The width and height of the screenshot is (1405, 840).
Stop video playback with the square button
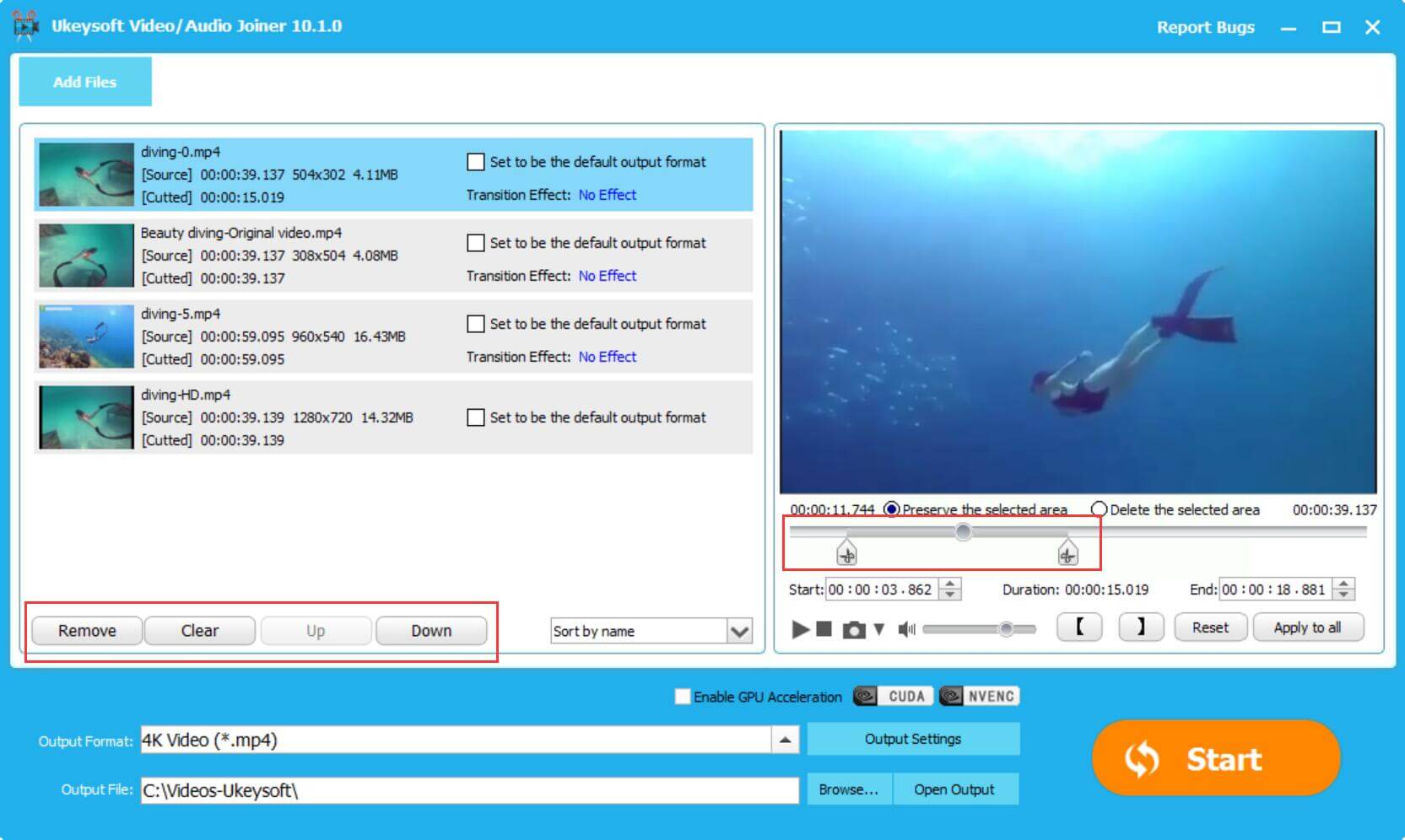pos(824,629)
